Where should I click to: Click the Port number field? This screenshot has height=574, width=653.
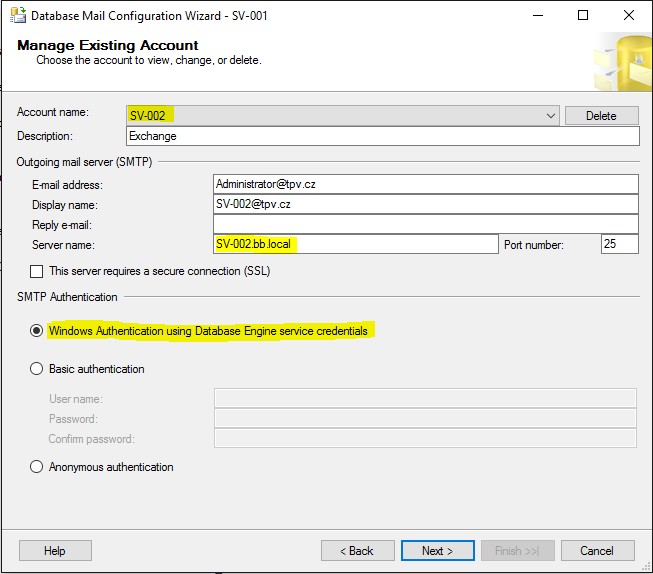(x=619, y=244)
